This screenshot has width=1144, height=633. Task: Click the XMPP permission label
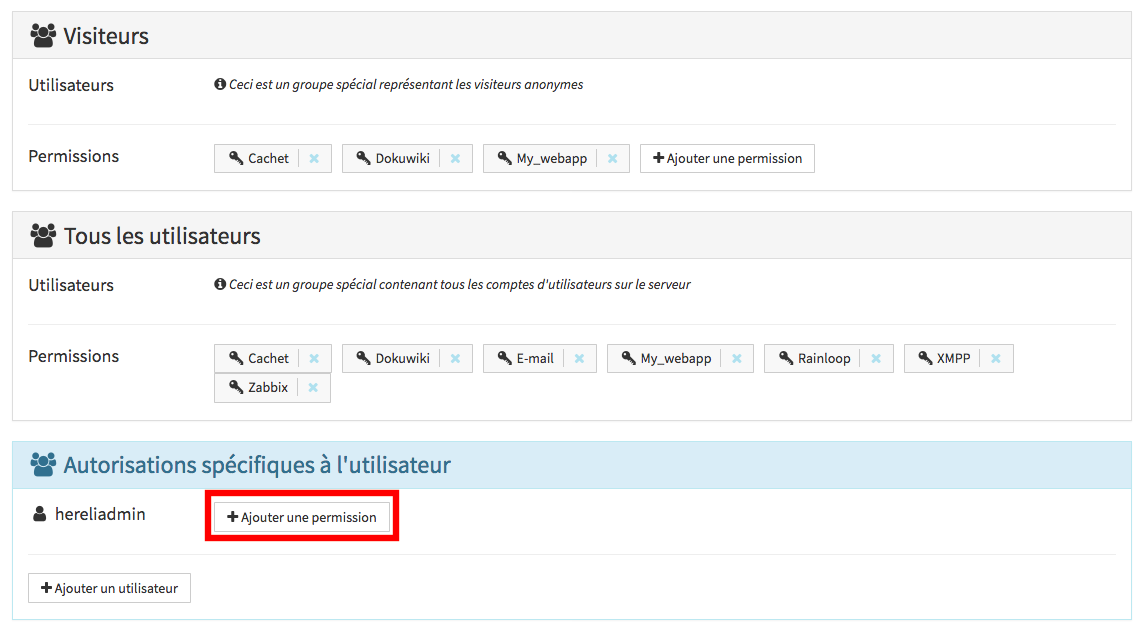click(944, 359)
